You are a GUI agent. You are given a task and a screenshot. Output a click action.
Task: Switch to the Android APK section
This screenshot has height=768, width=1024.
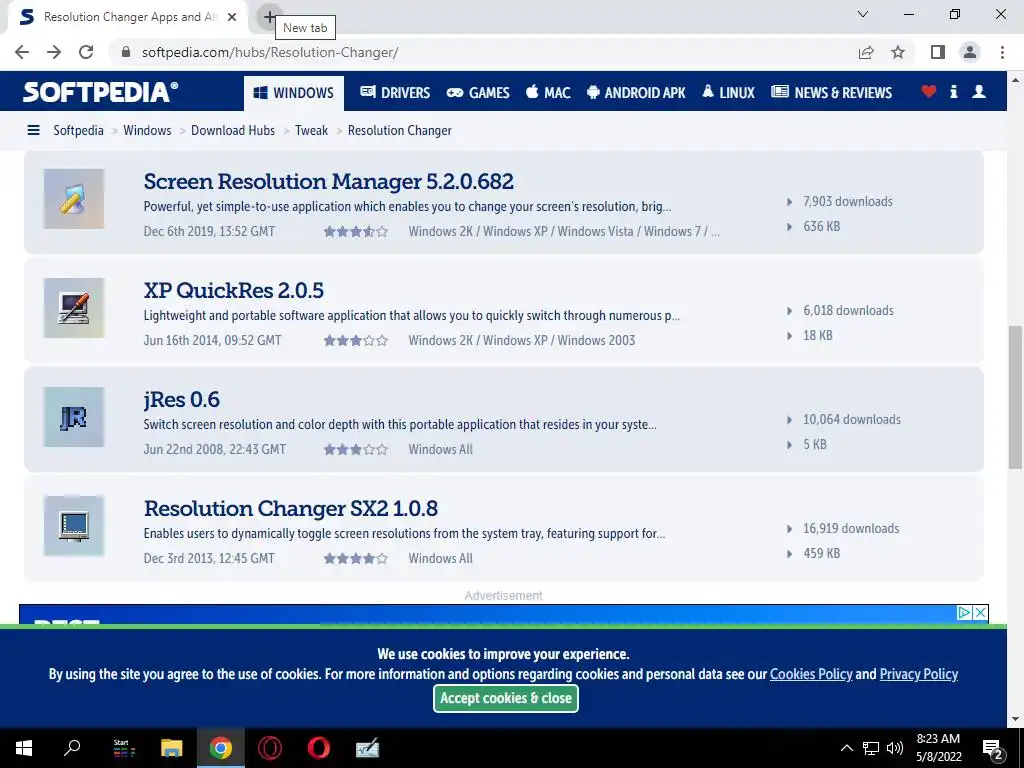point(637,93)
